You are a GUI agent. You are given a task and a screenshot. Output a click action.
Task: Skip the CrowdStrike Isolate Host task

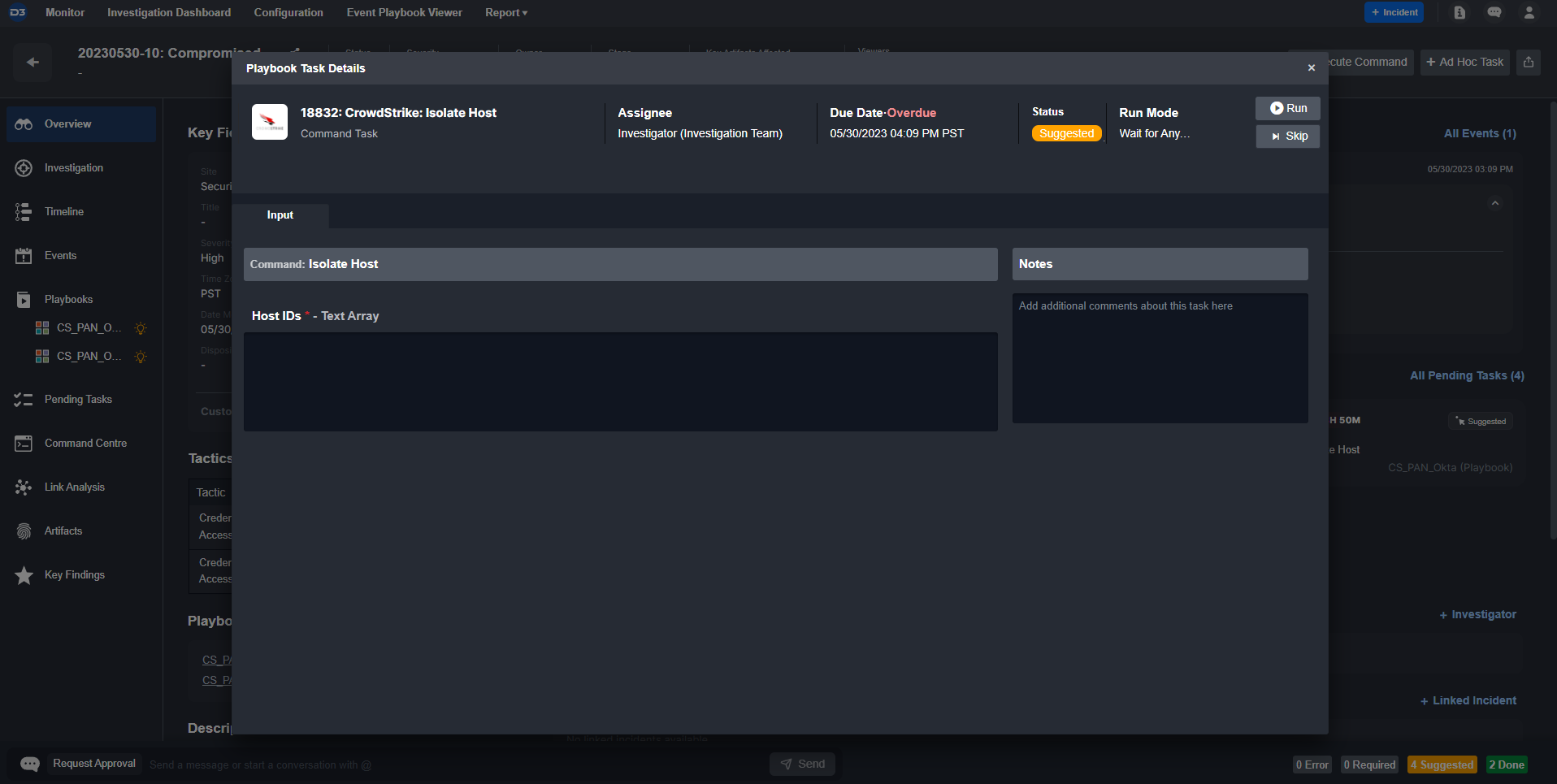coord(1287,136)
